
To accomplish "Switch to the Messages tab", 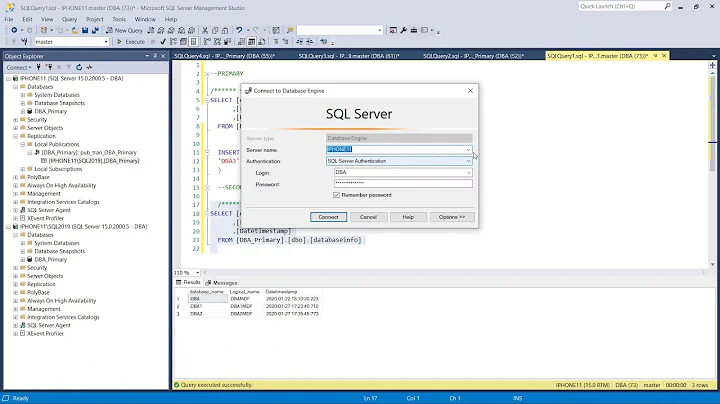I will pos(221,283).
